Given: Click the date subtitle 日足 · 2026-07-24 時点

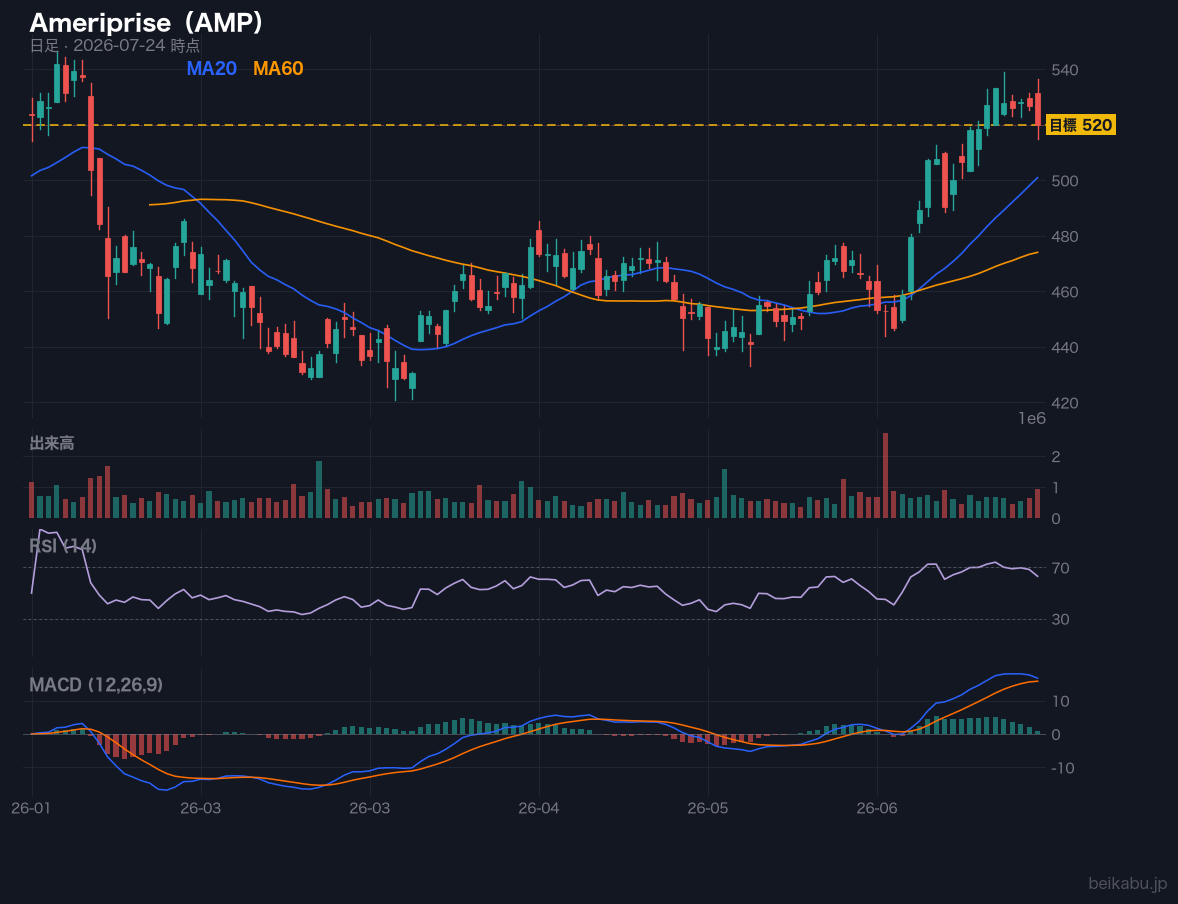Looking at the screenshot, I should pyautogui.click(x=114, y=45).
